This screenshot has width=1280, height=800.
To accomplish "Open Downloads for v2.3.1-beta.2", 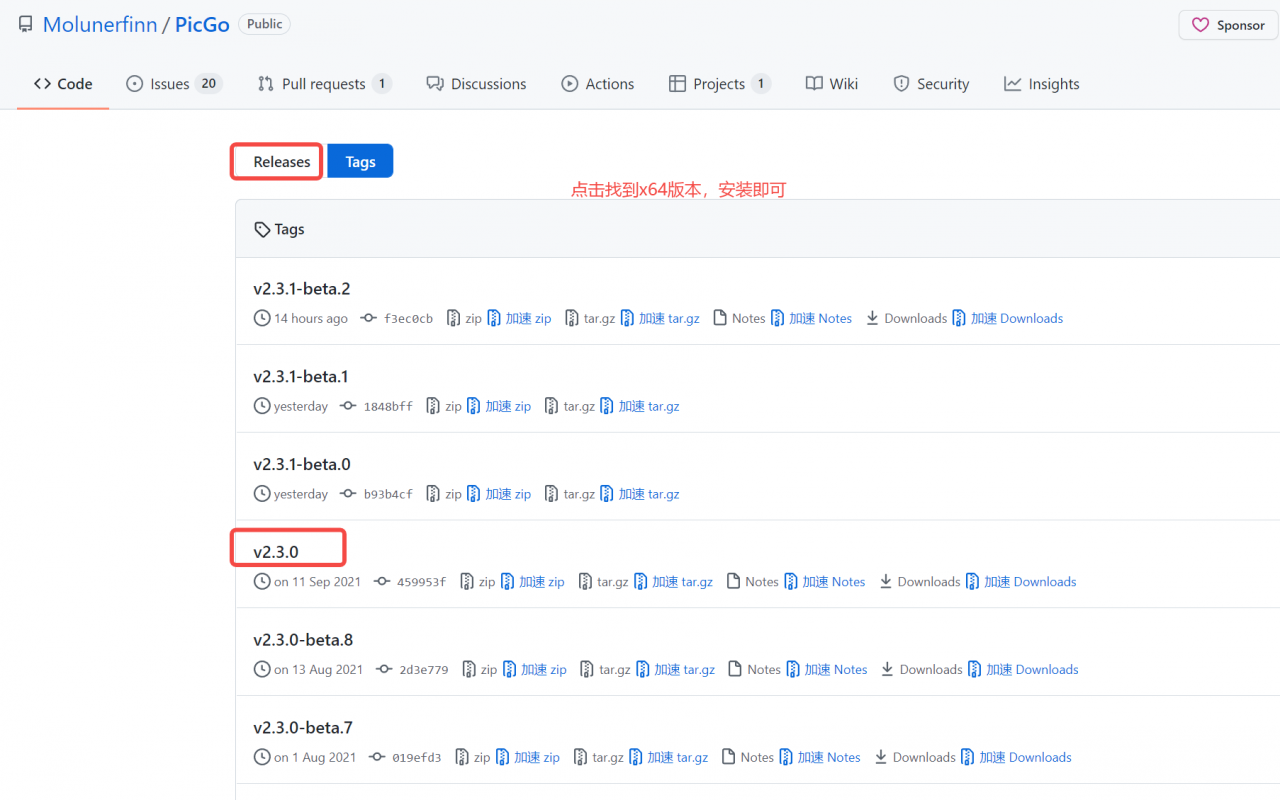I will pyautogui.click(x=906, y=318).
